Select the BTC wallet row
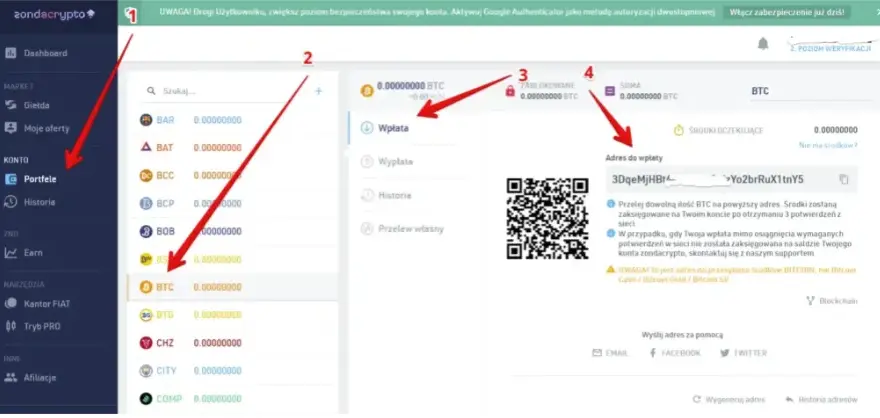This screenshot has width=880, height=418. [232, 287]
